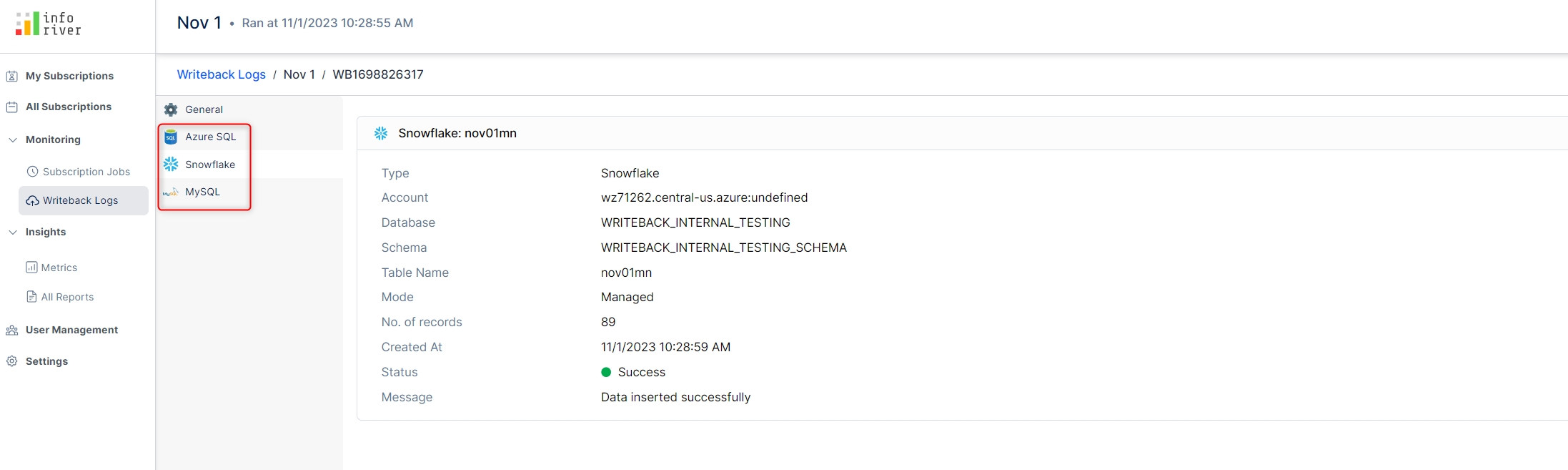This screenshot has height=470, width=1568.
Task: Click the All Reports document icon
Action: pyautogui.click(x=31, y=297)
